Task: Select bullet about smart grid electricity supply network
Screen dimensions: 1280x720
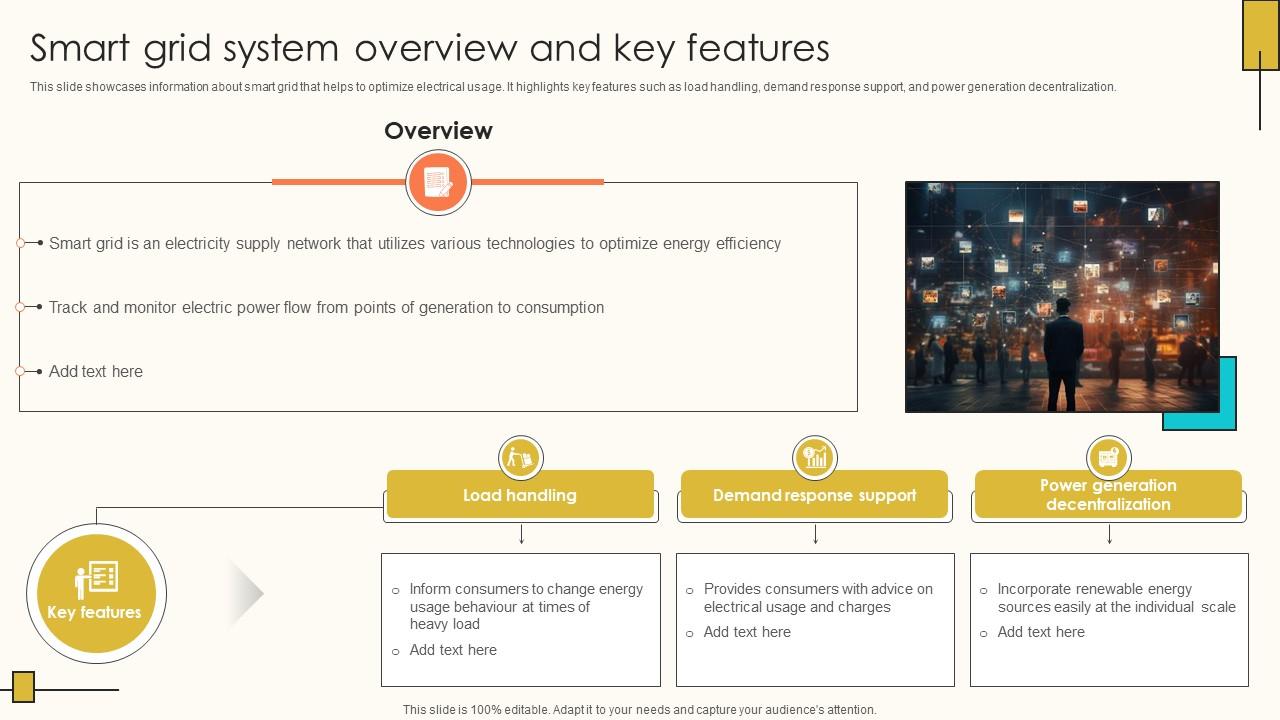Action: tap(415, 243)
